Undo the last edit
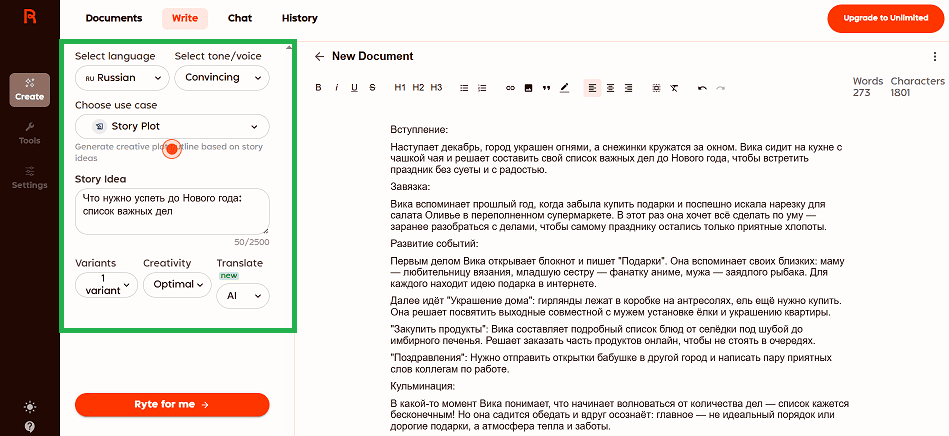 click(x=702, y=88)
